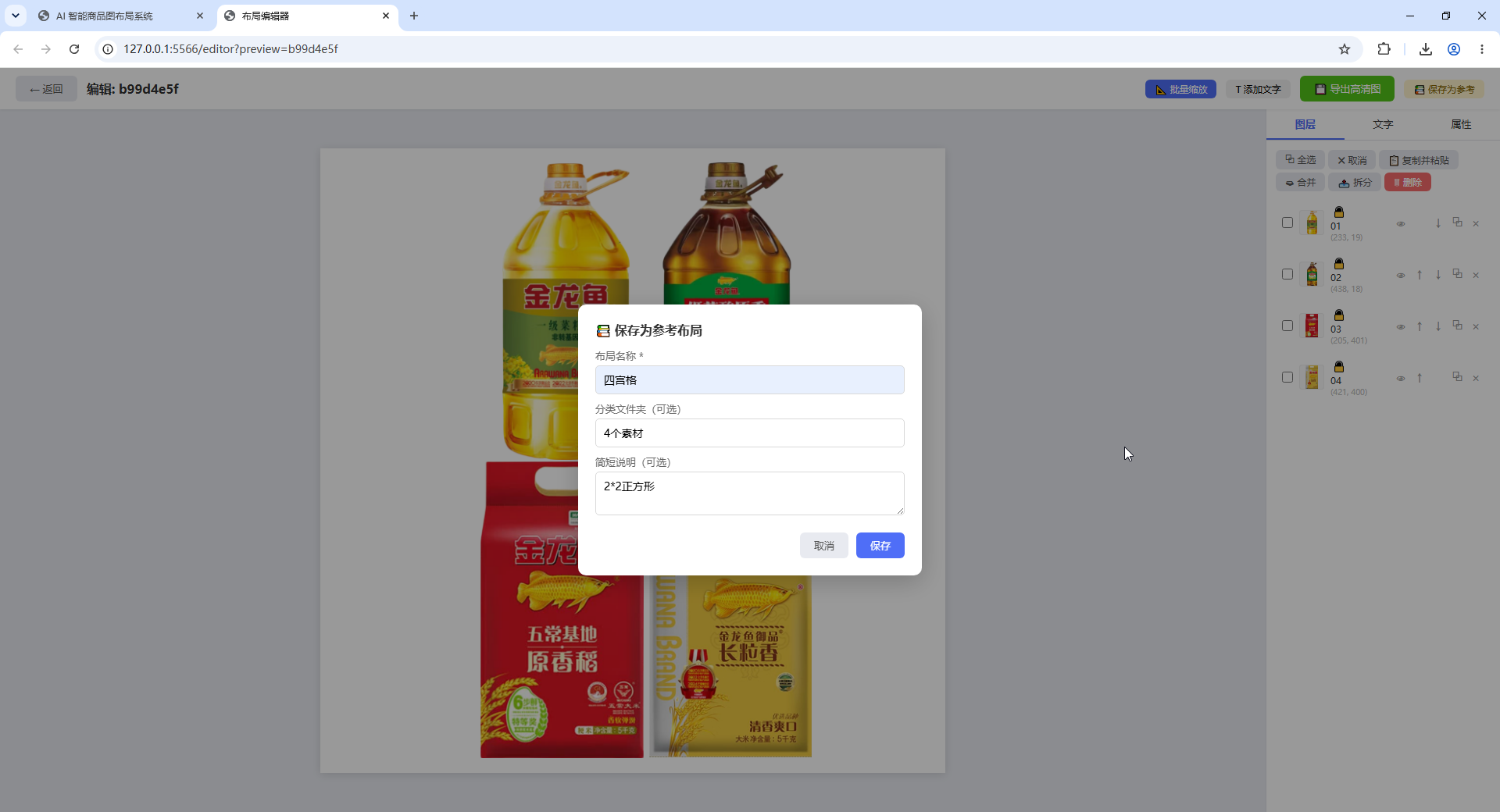
Task: Open the browser profile icon
Action: click(1454, 49)
